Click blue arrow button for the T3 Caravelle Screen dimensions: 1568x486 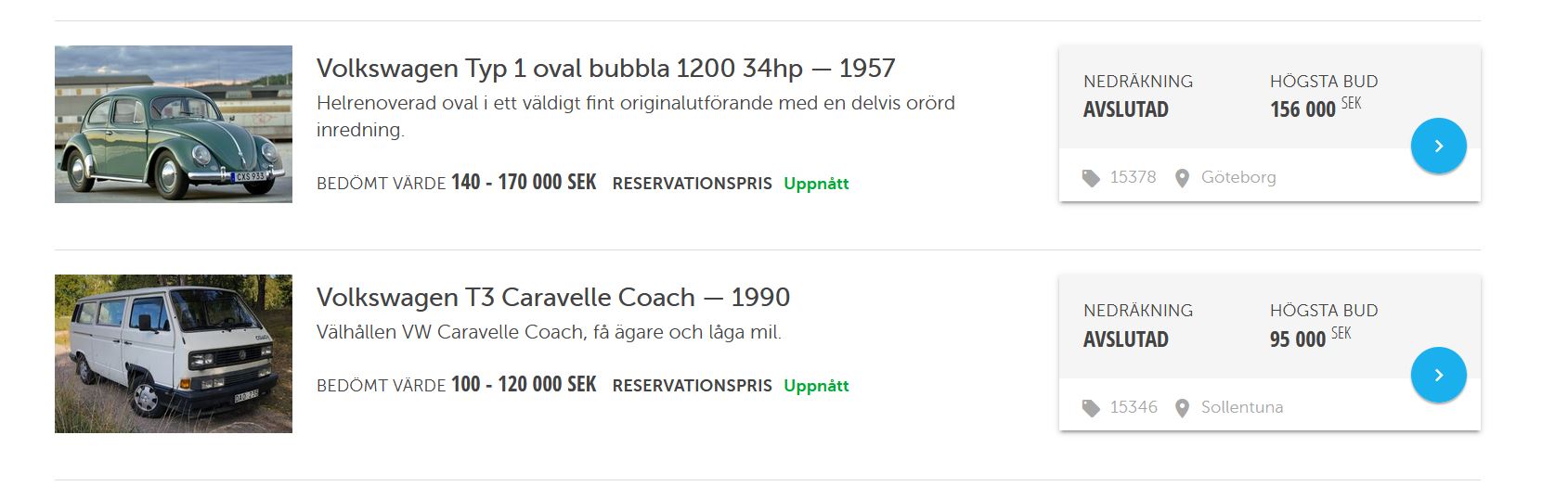click(x=1438, y=375)
